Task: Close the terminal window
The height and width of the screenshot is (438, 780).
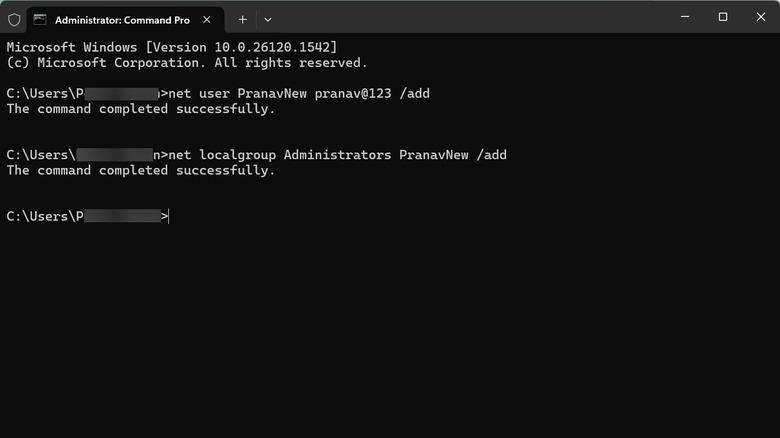Action: point(759,17)
